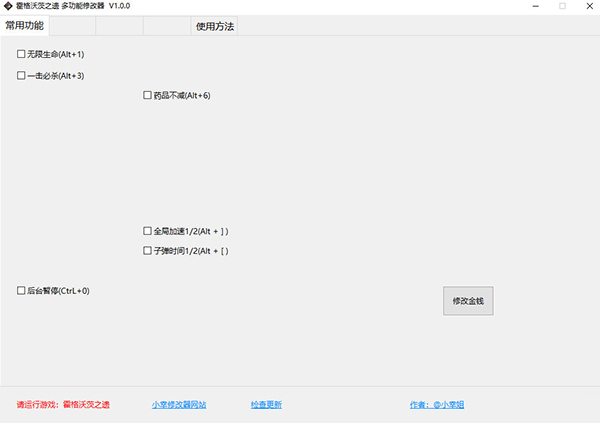The image size is (600, 423).
Task: Enable the 无限生命 (Alt+1) checkbox
Action: coord(21,54)
